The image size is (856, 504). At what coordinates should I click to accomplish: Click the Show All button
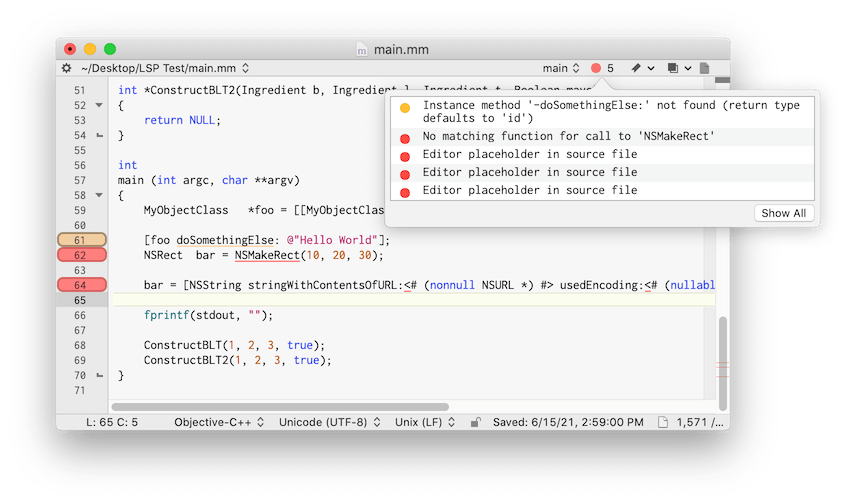pyautogui.click(x=783, y=213)
